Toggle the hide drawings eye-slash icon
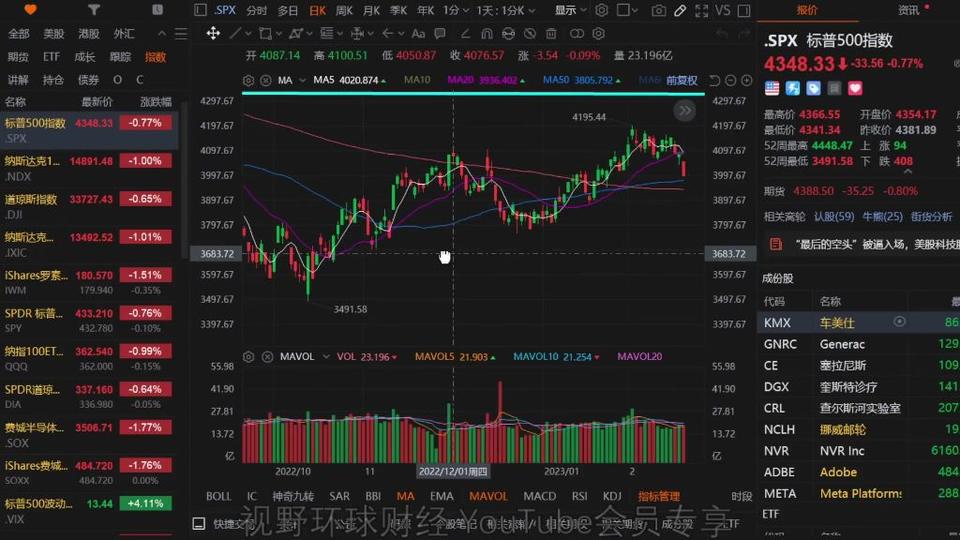Screen dimensions: 960x540 (x=530, y=33)
